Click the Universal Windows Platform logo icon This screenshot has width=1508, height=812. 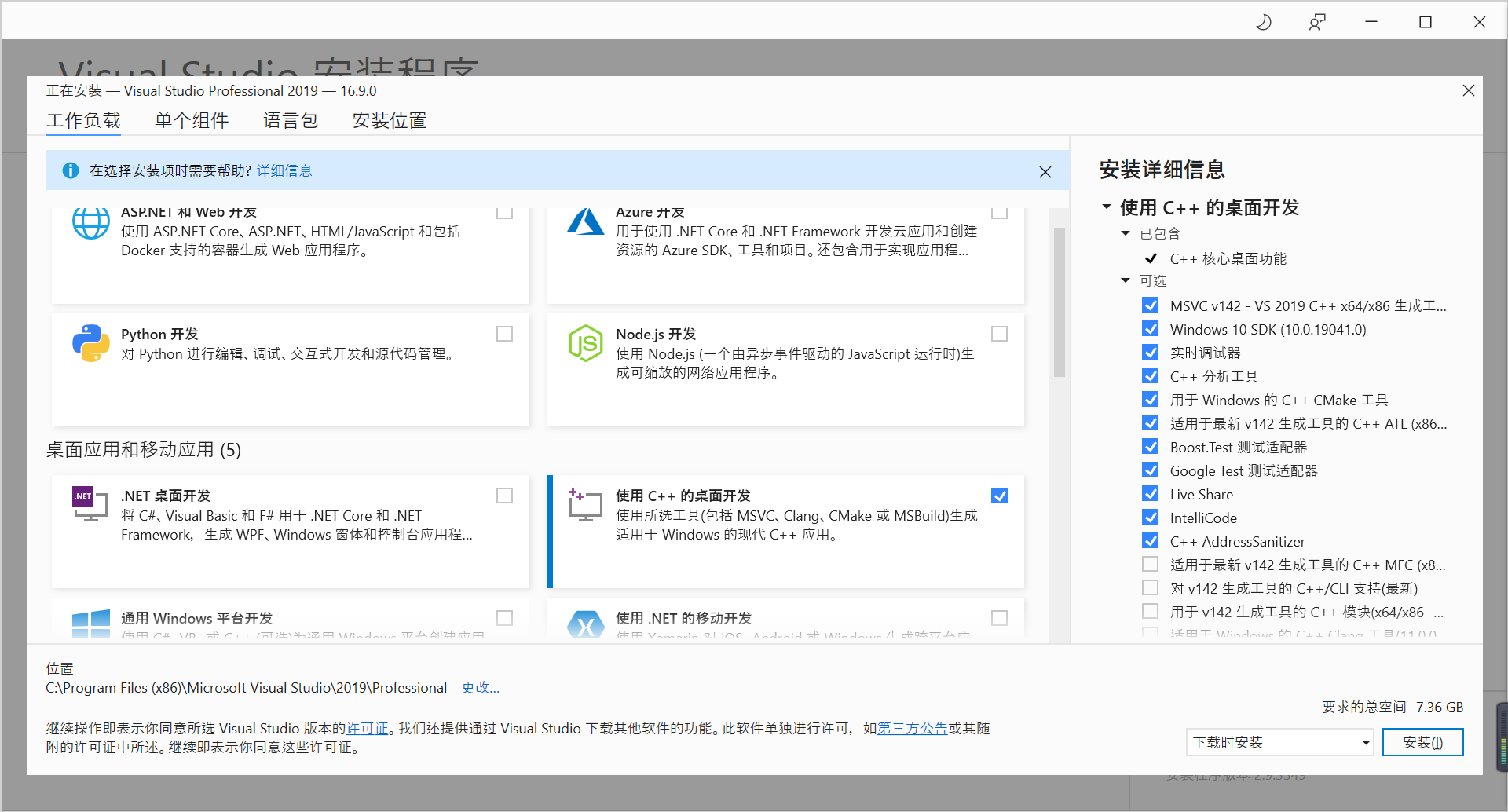91,624
